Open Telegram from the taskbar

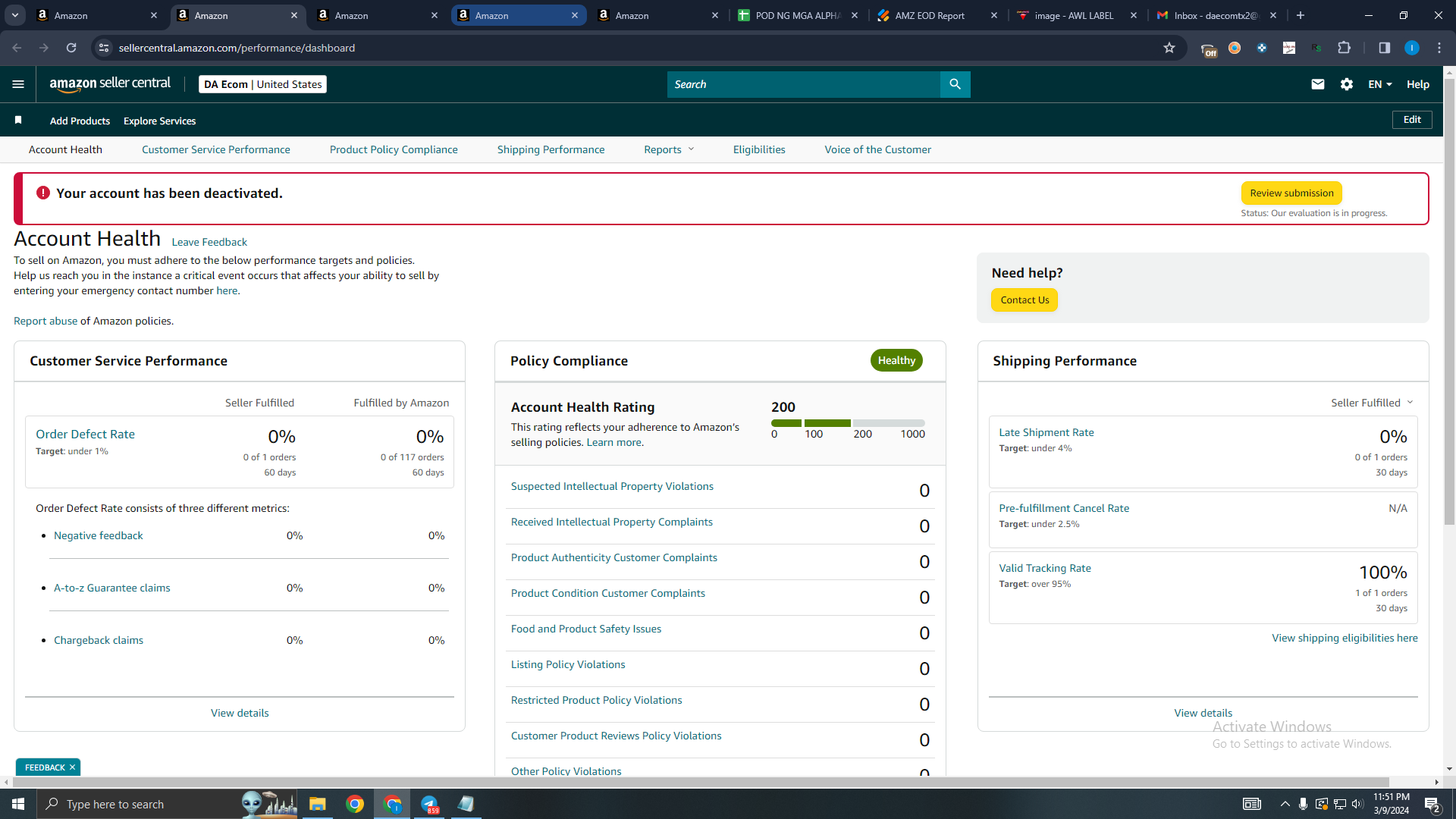pyautogui.click(x=430, y=804)
